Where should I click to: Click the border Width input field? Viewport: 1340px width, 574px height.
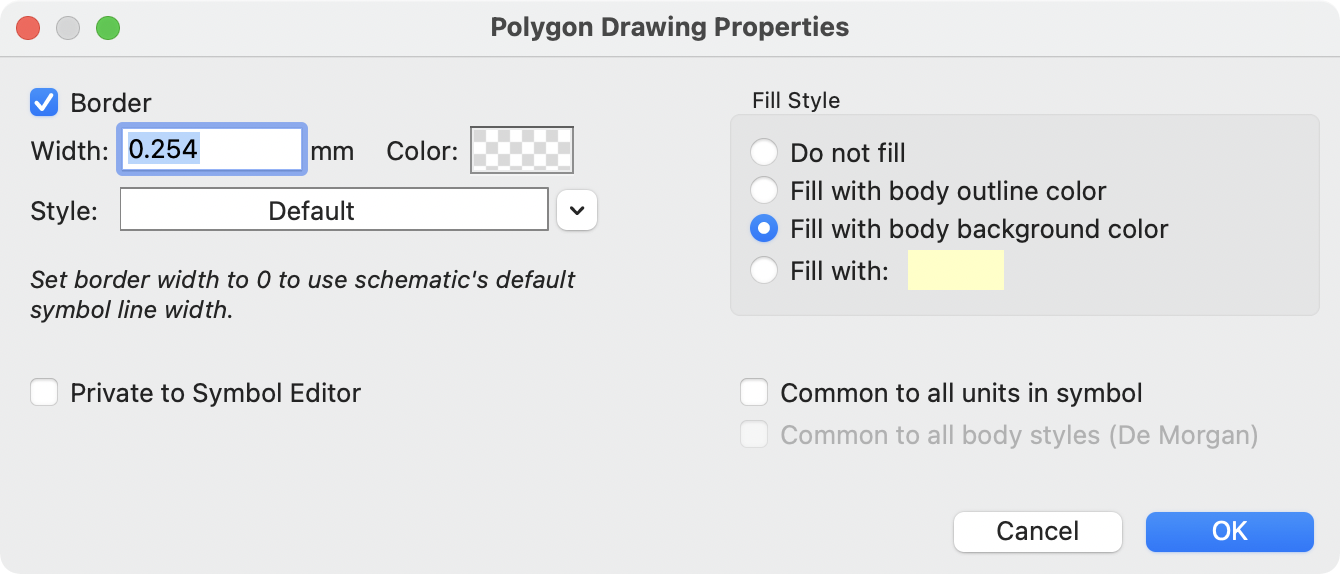[211, 150]
